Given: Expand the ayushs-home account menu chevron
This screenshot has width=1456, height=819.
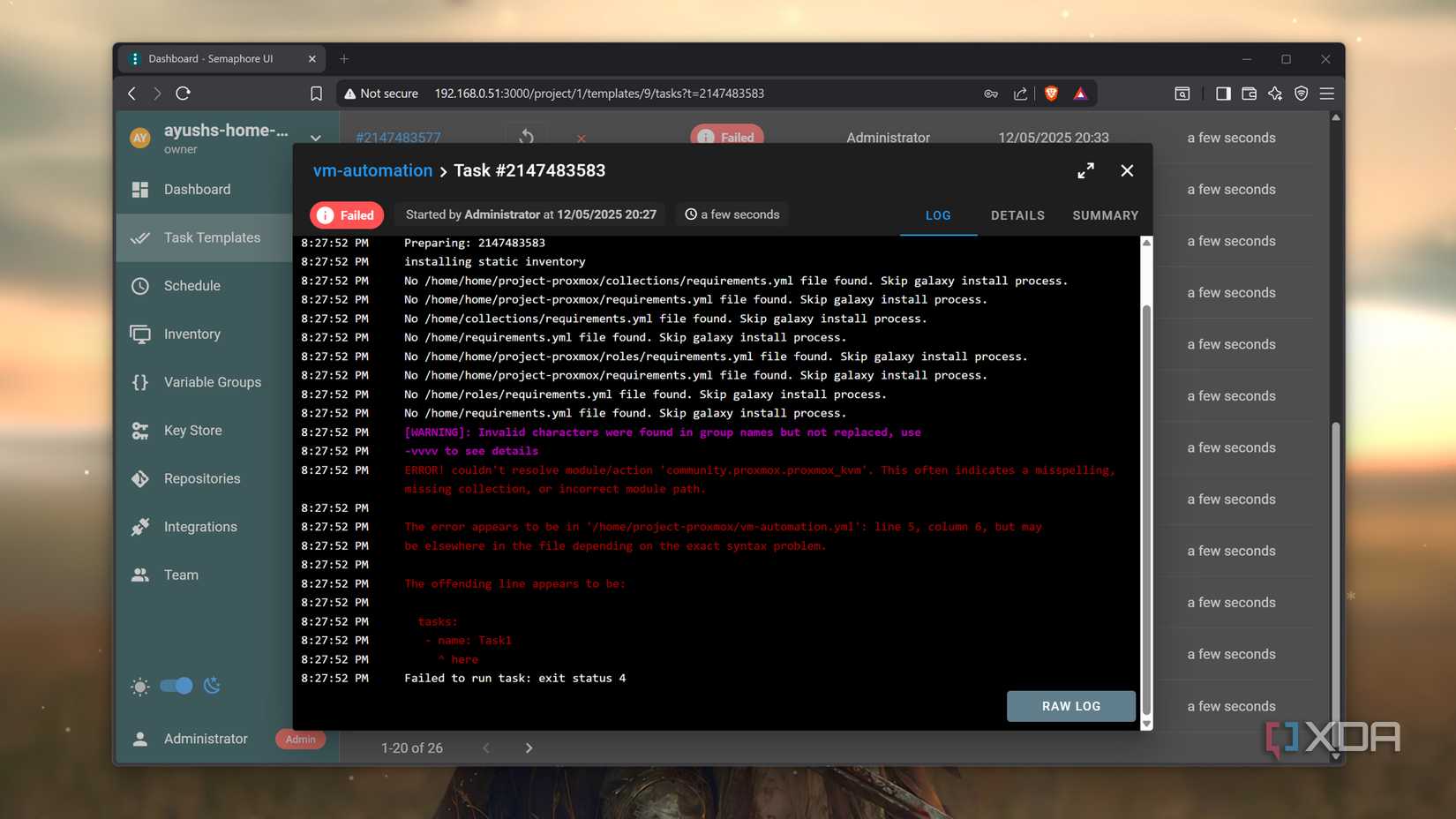Looking at the screenshot, I should 315,139.
